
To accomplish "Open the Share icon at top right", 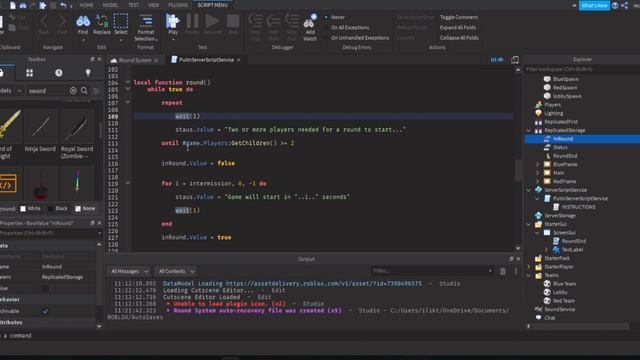I will tap(624, 5).
